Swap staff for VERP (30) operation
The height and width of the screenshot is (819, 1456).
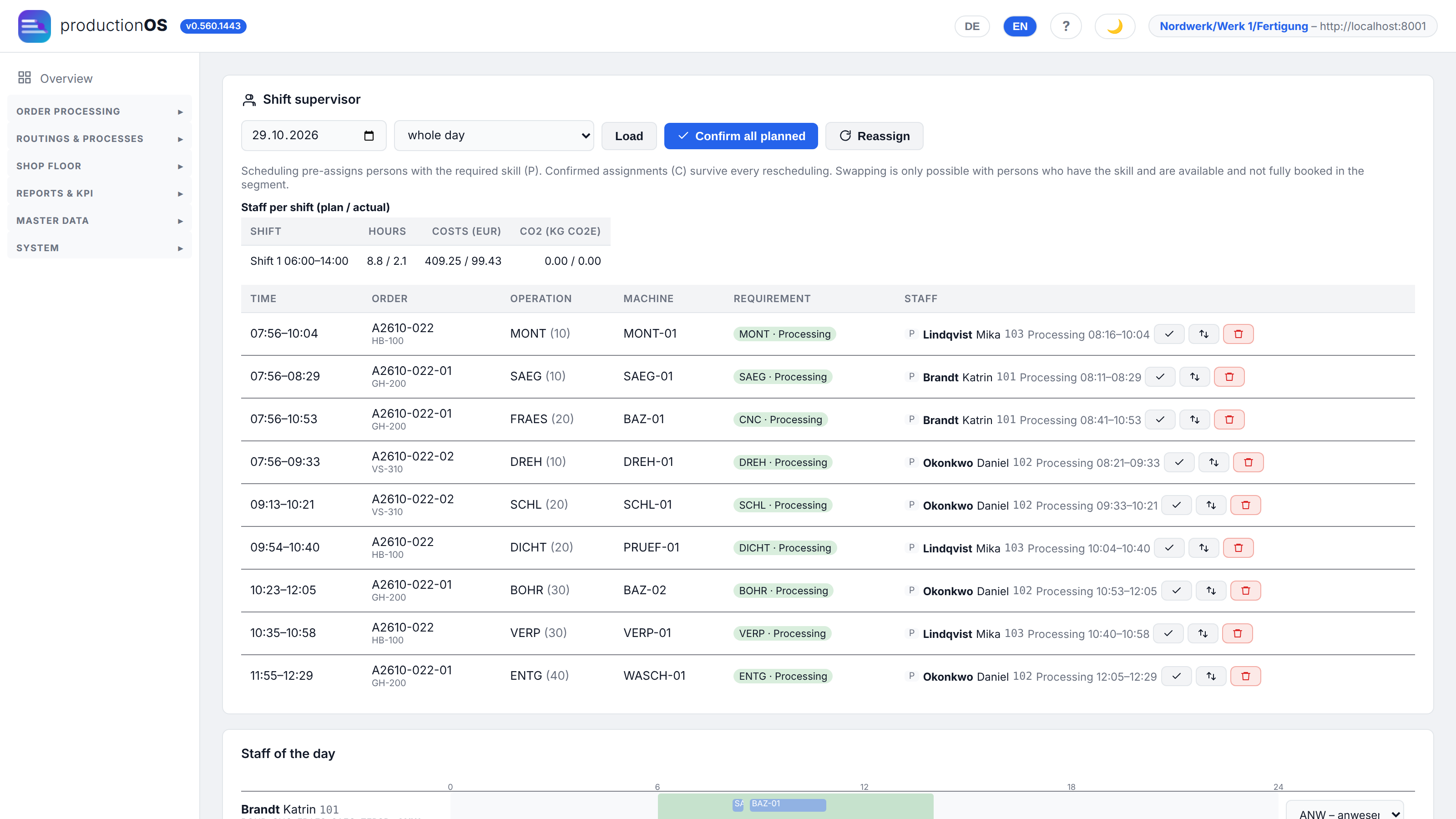(x=1203, y=634)
